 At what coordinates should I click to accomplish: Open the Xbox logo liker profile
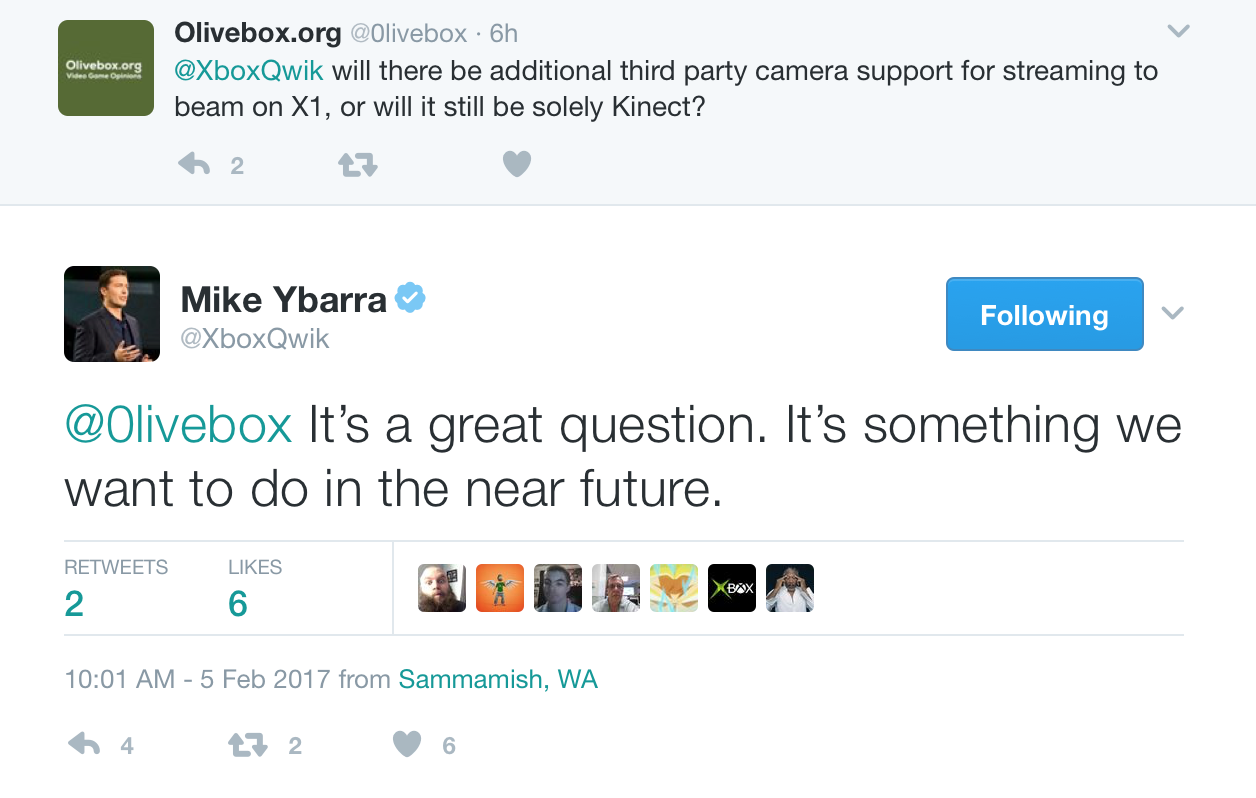point(732,588)
